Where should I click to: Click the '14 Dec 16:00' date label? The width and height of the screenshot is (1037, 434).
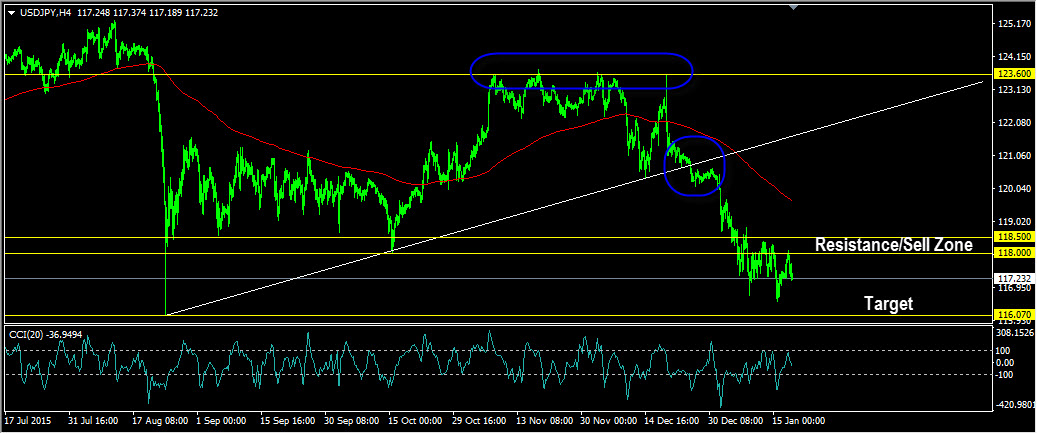click(671, 420)
